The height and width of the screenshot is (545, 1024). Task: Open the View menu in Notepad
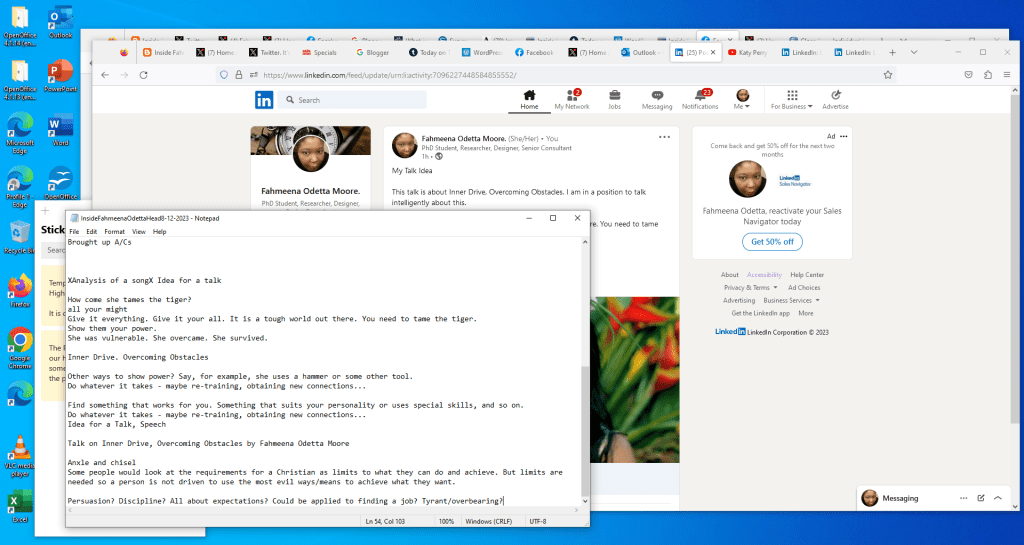[x=139, y=231]
